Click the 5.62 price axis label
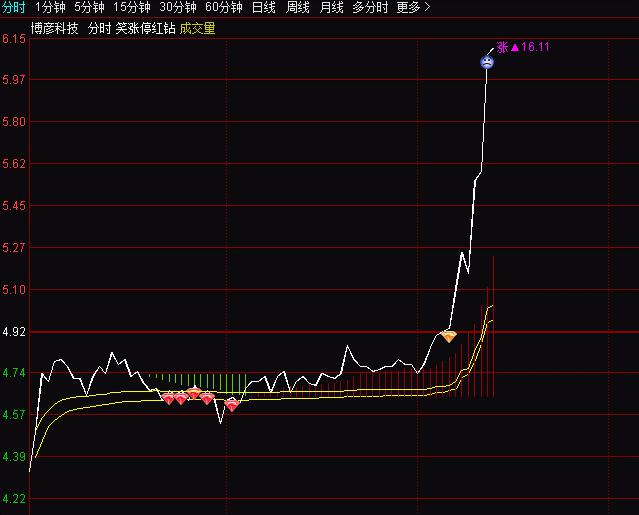 pos(14,163)
